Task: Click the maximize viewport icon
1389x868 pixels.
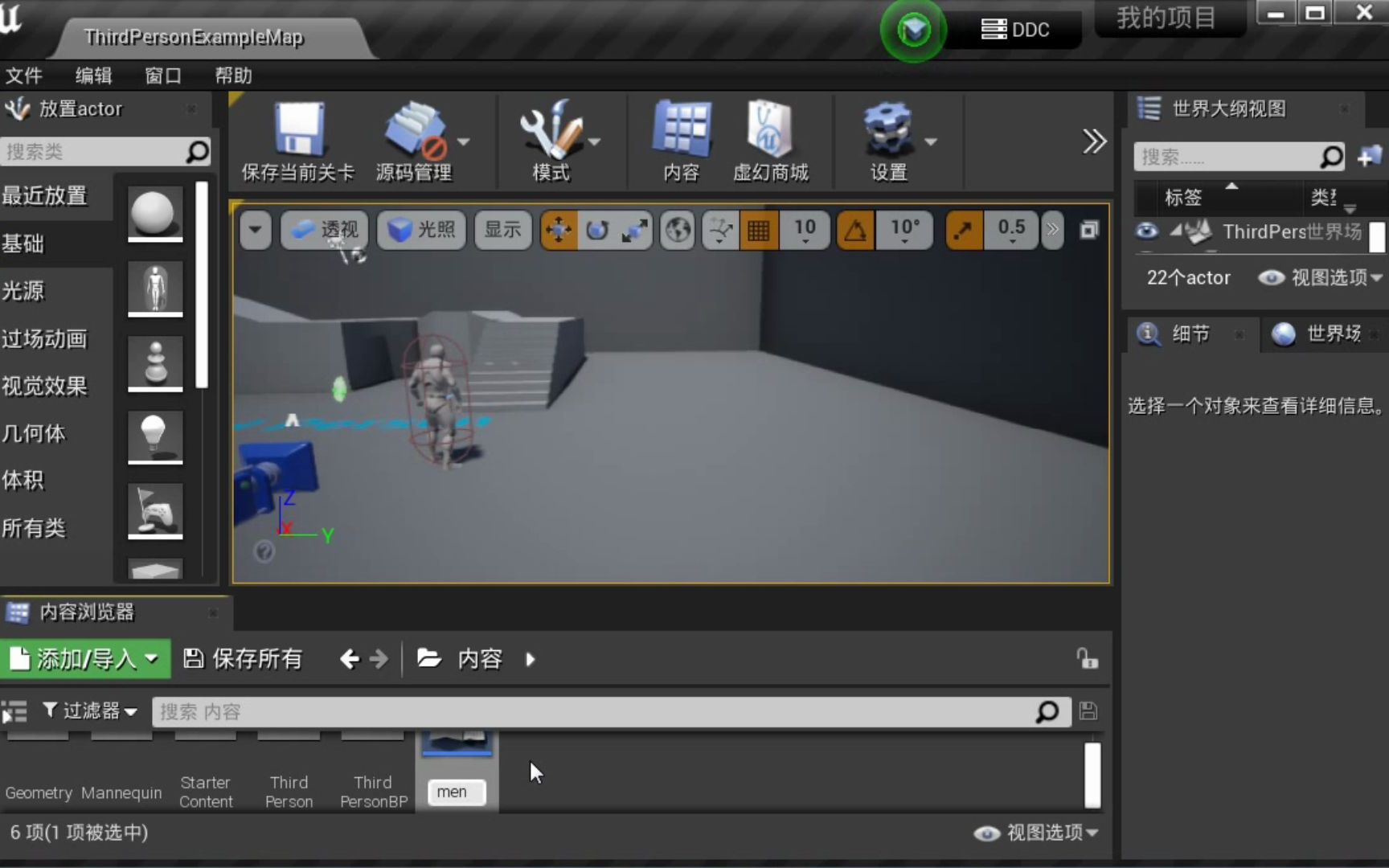Action: click(x=1089, y=230)
